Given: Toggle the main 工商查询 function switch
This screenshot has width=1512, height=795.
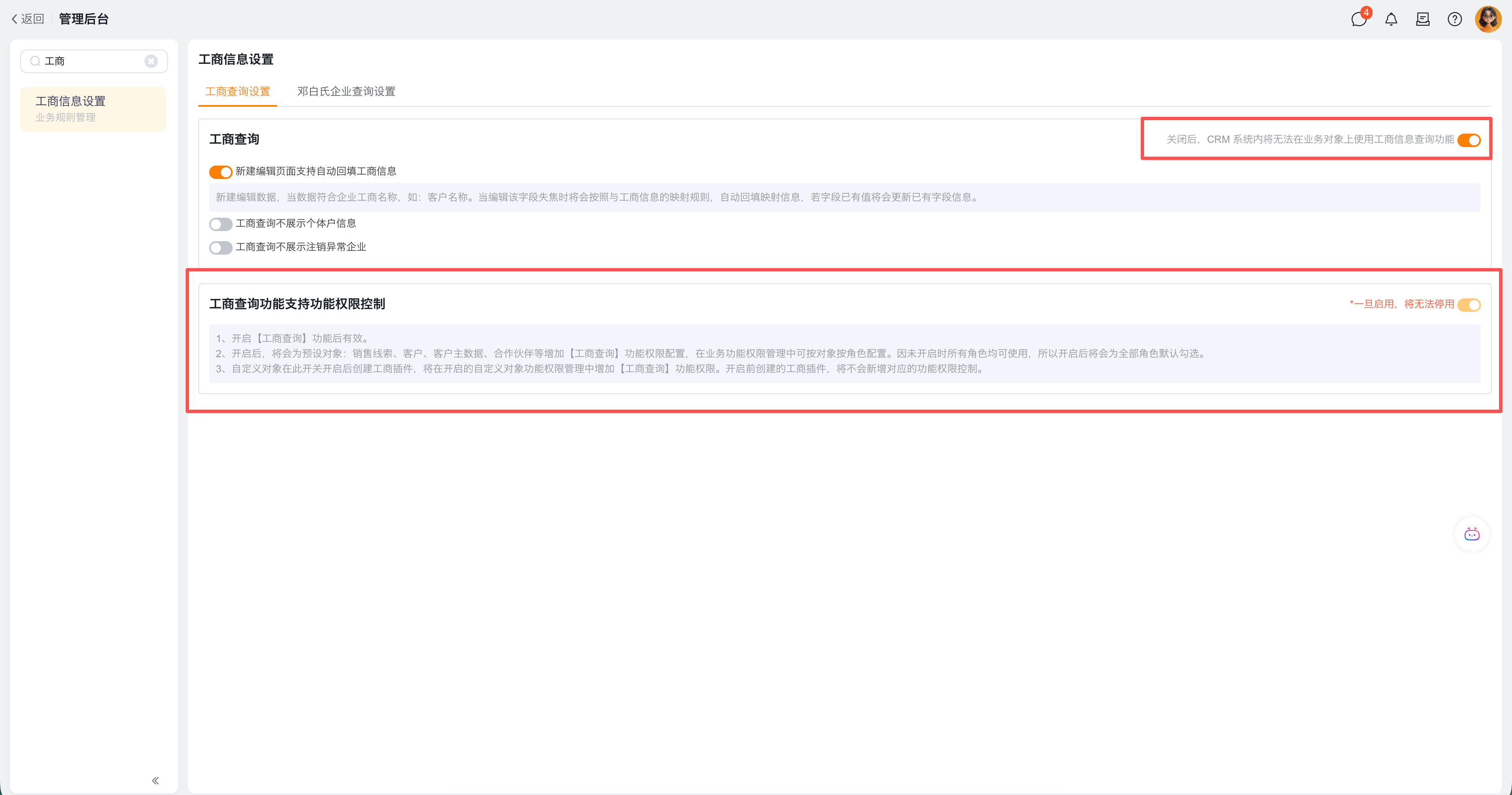Looking at the screenshot, I should pyautogui.click(x=1469, y=140).
